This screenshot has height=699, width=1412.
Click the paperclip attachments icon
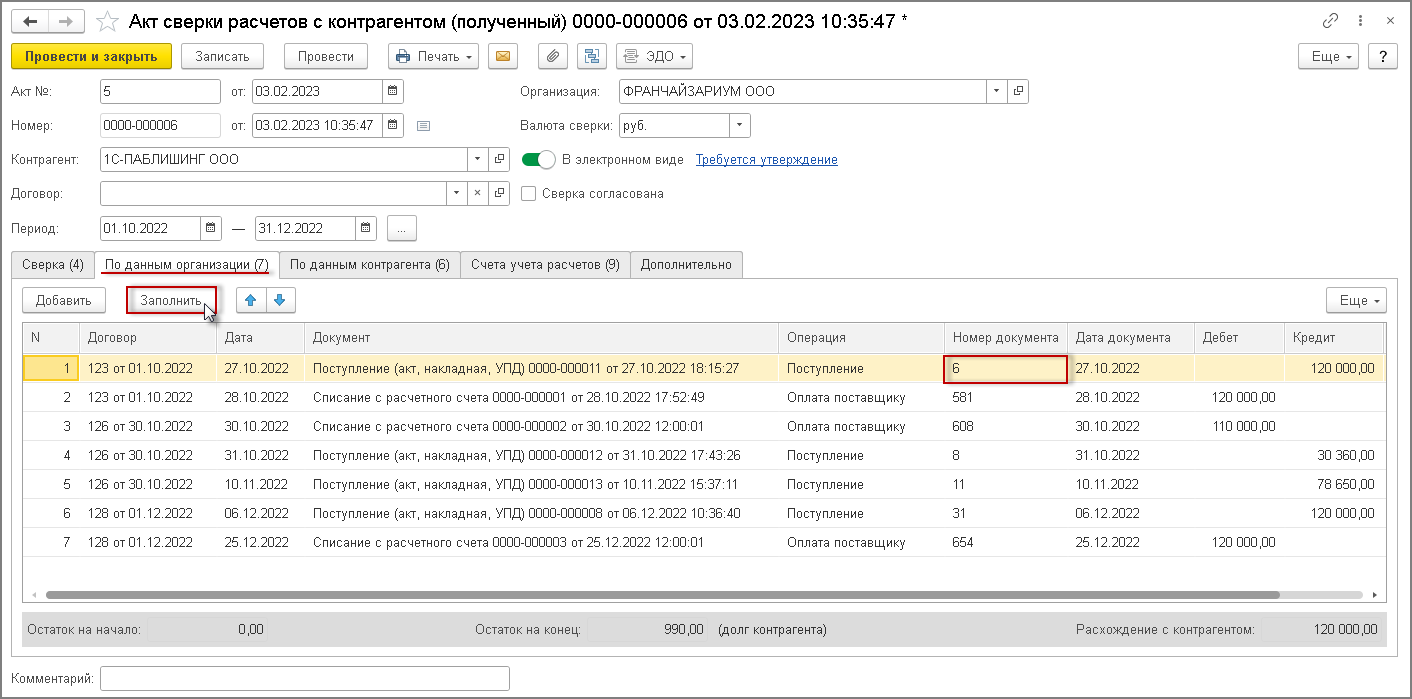tap(553, 57)
